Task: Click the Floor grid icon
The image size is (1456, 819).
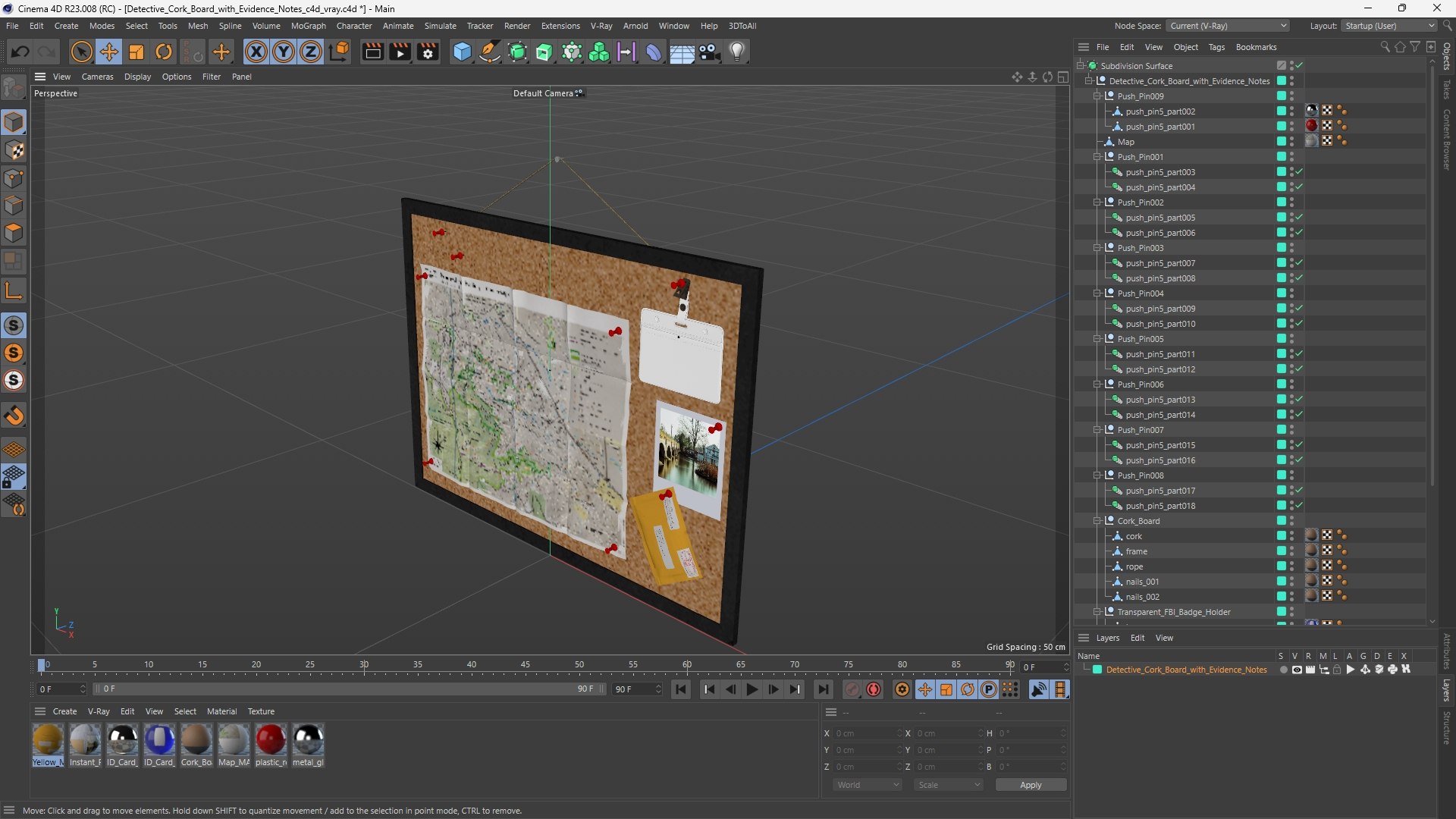Action: click(682, 52)
